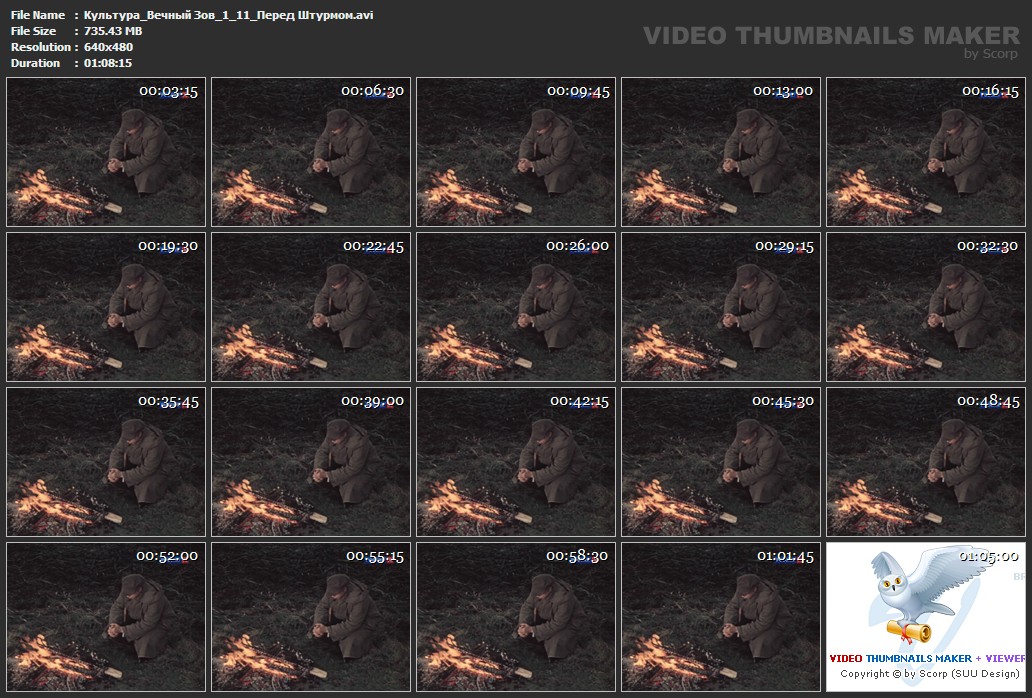Image resolution: width=1032 pixels, height=698 pixels.
Task: Click the frame timestamped 00:22:45
Action: tap(311, 307)
